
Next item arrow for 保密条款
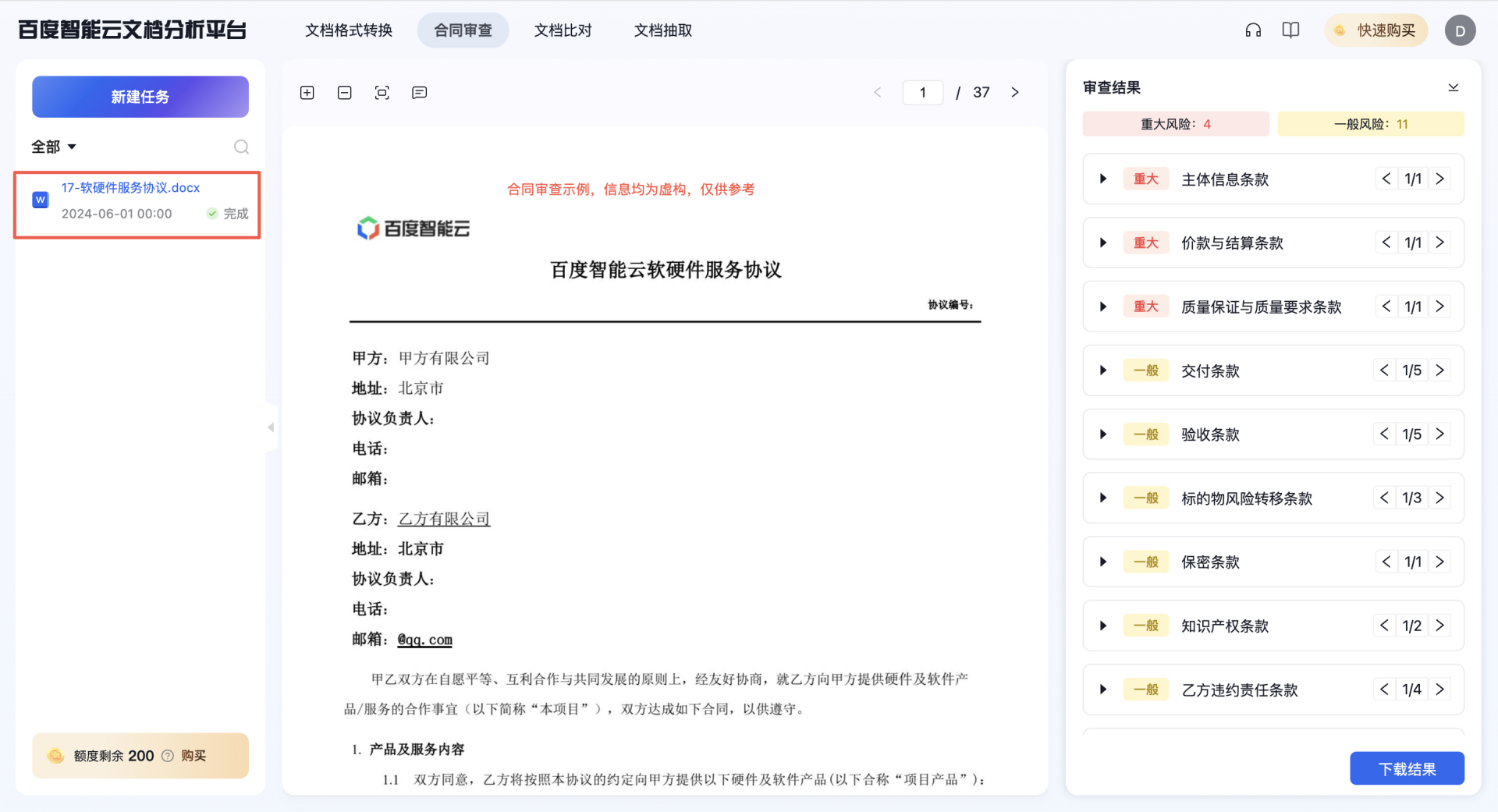click(1440, 562)
